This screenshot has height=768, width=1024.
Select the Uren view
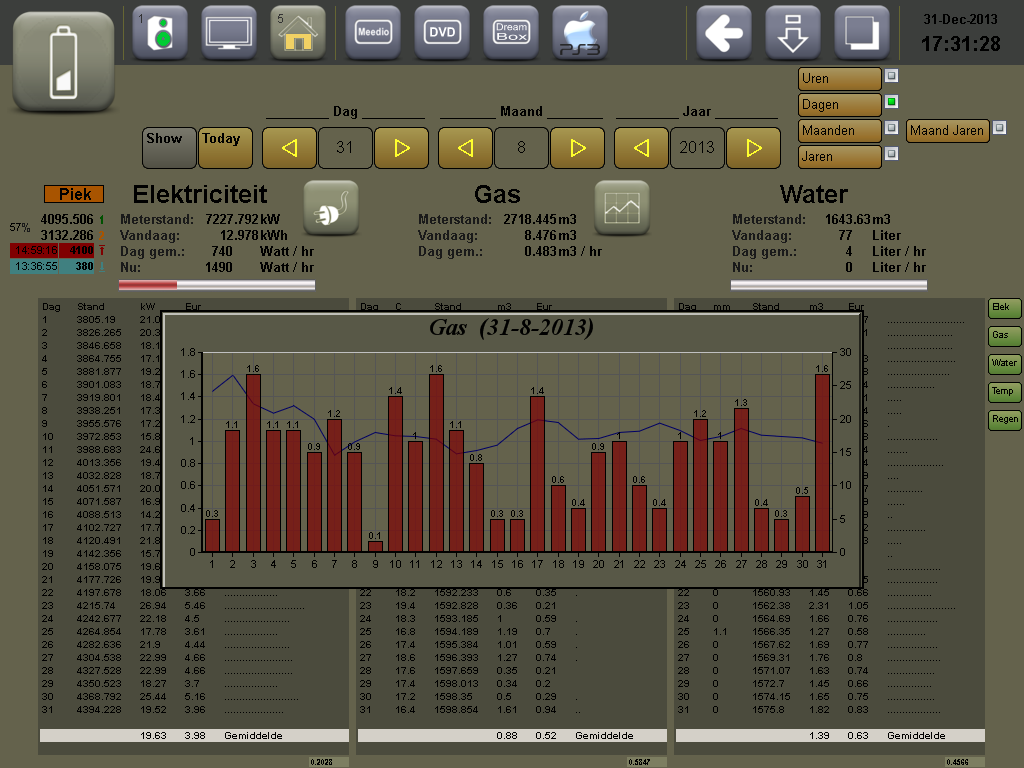pyautogui.click(x=840, y=79)
